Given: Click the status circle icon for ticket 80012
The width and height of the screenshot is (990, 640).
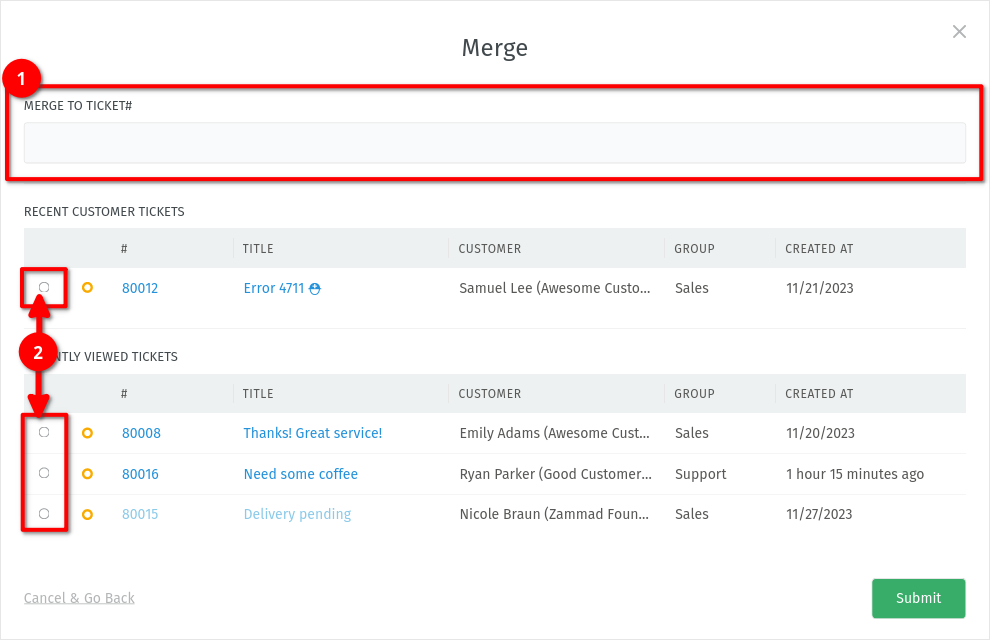Looking at the screenshot, I should [87, 288].
